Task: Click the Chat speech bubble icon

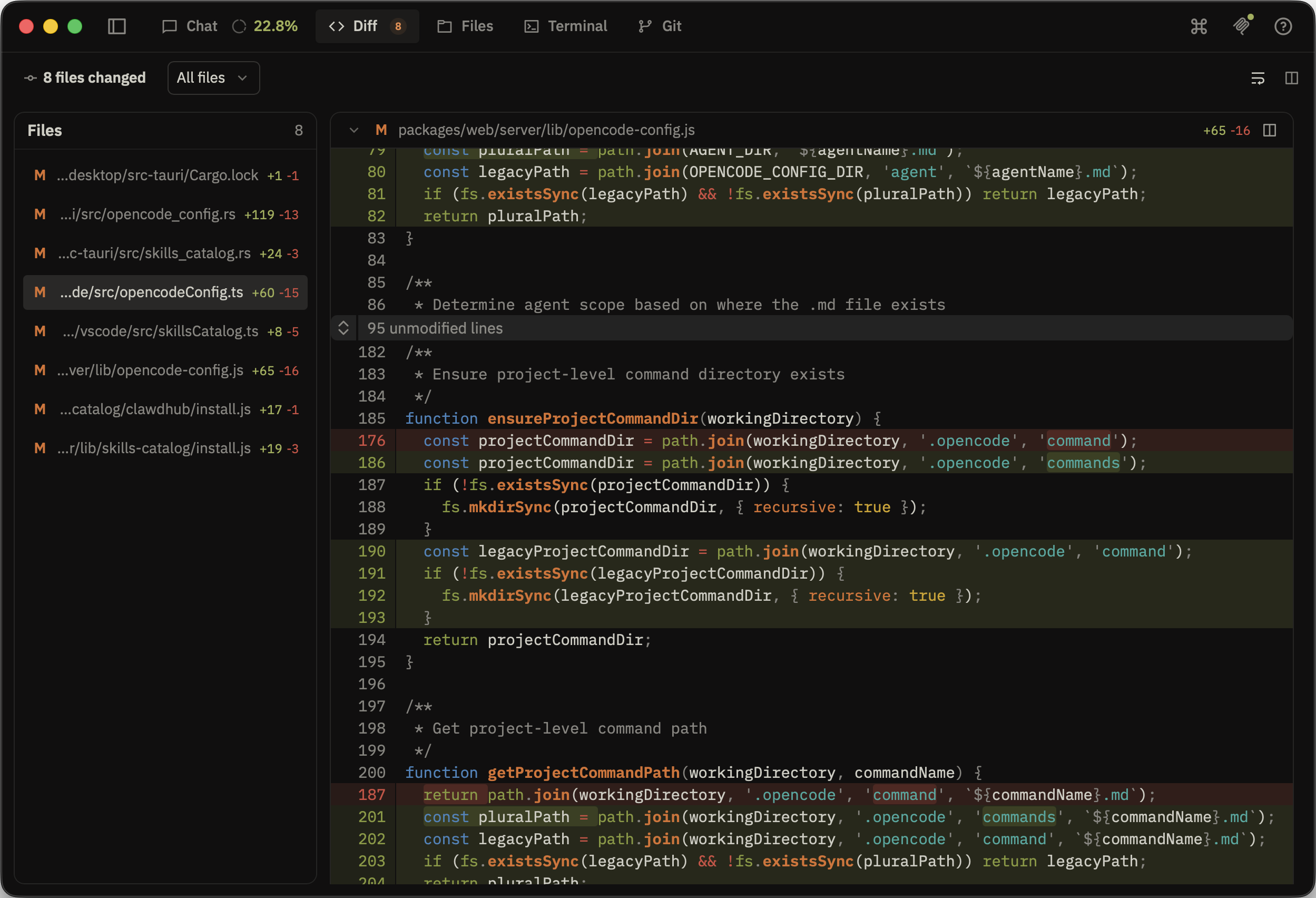Action: click(x=169, y=26)
